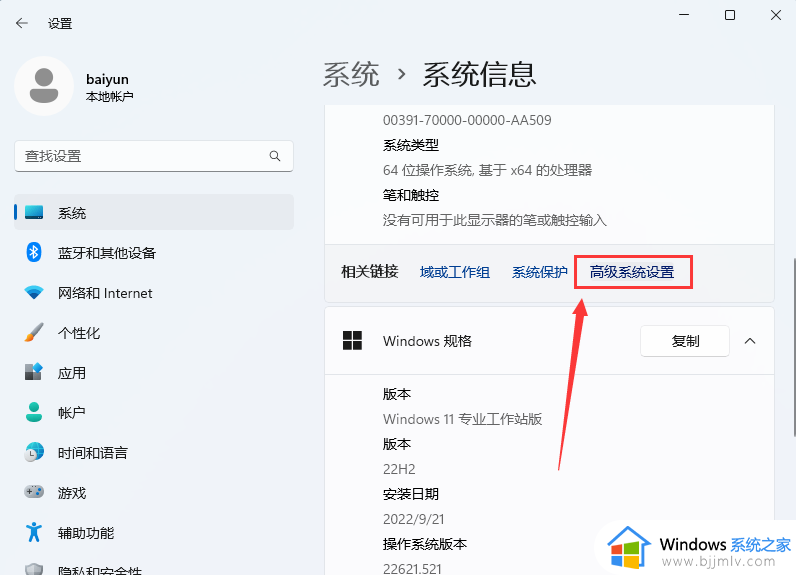Click the baiyun user avatar
Viewport: 796px width, 575px height.
click(x=44, y=86)
